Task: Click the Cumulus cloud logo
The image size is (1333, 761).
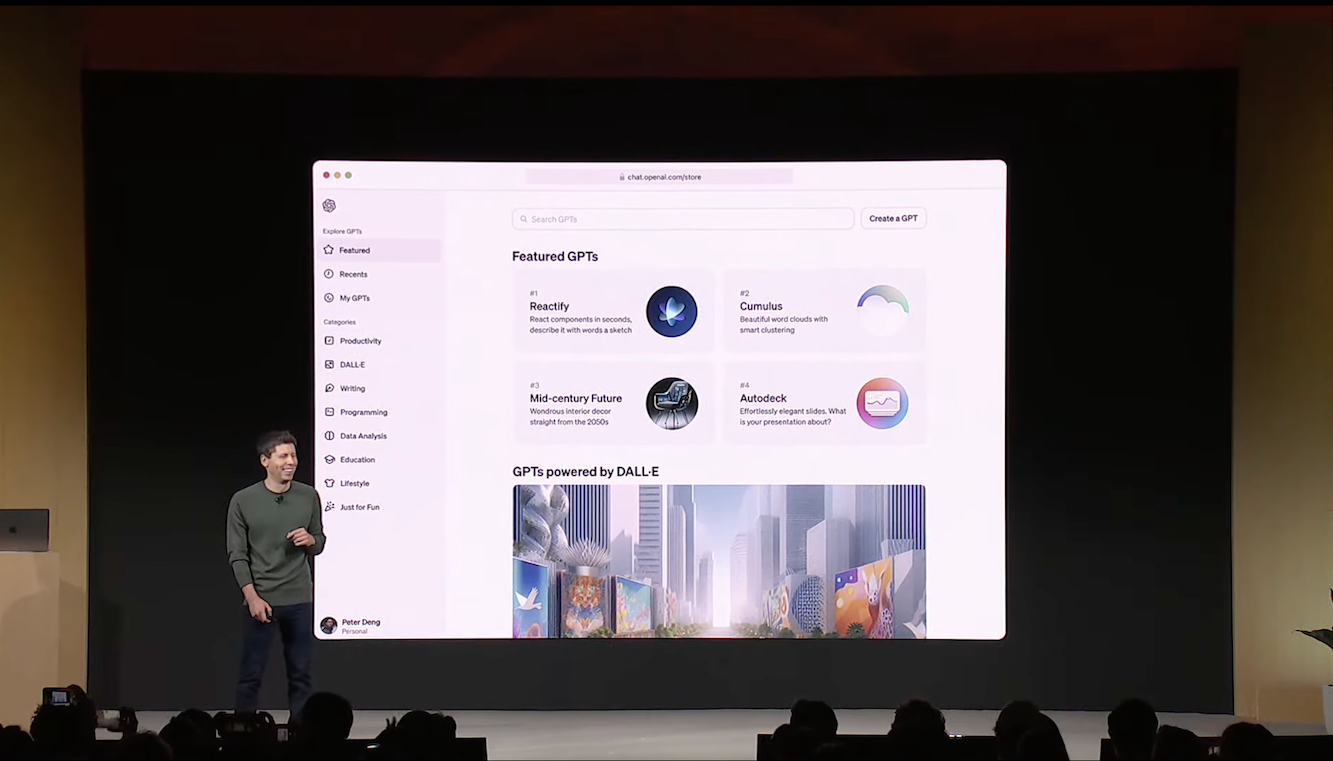Action: point(883,311)
